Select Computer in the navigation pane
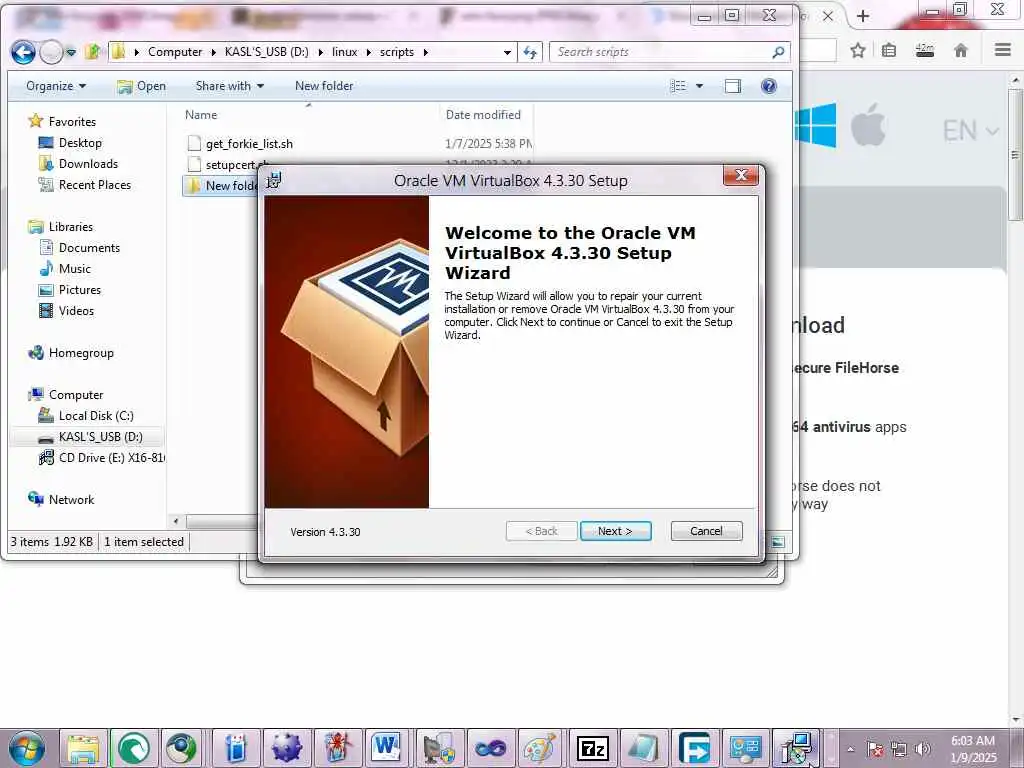The width and height of the screenshot is (1024, 768). (x=76, y=394)
